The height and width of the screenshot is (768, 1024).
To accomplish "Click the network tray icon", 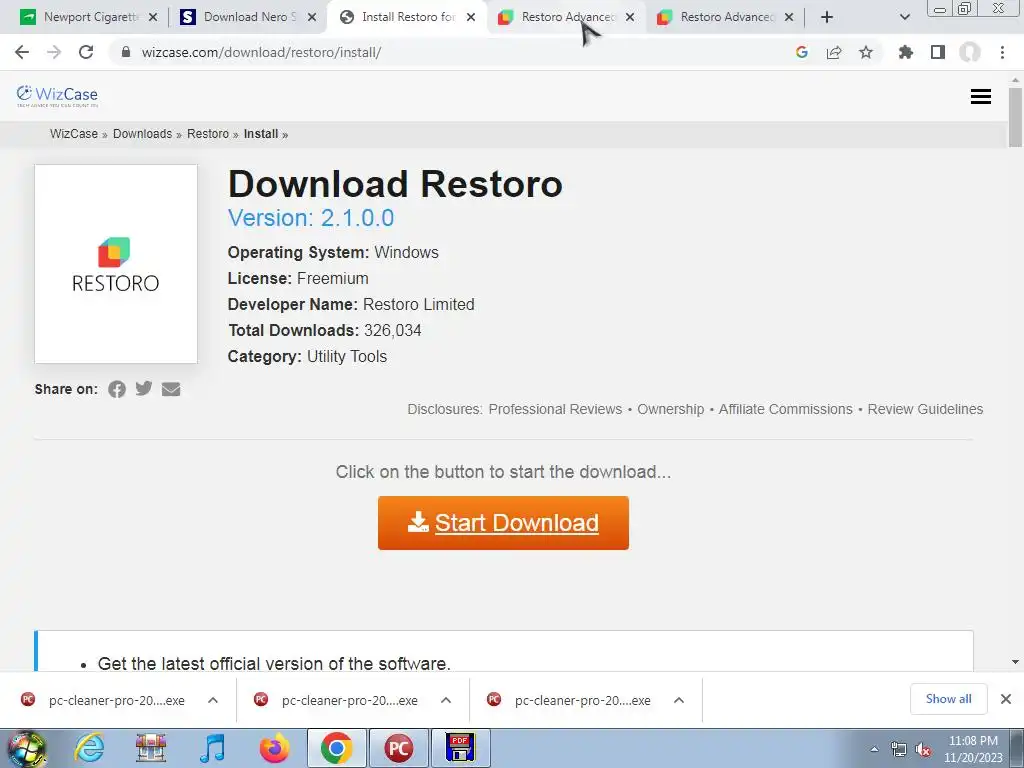I will coord(899,750).
